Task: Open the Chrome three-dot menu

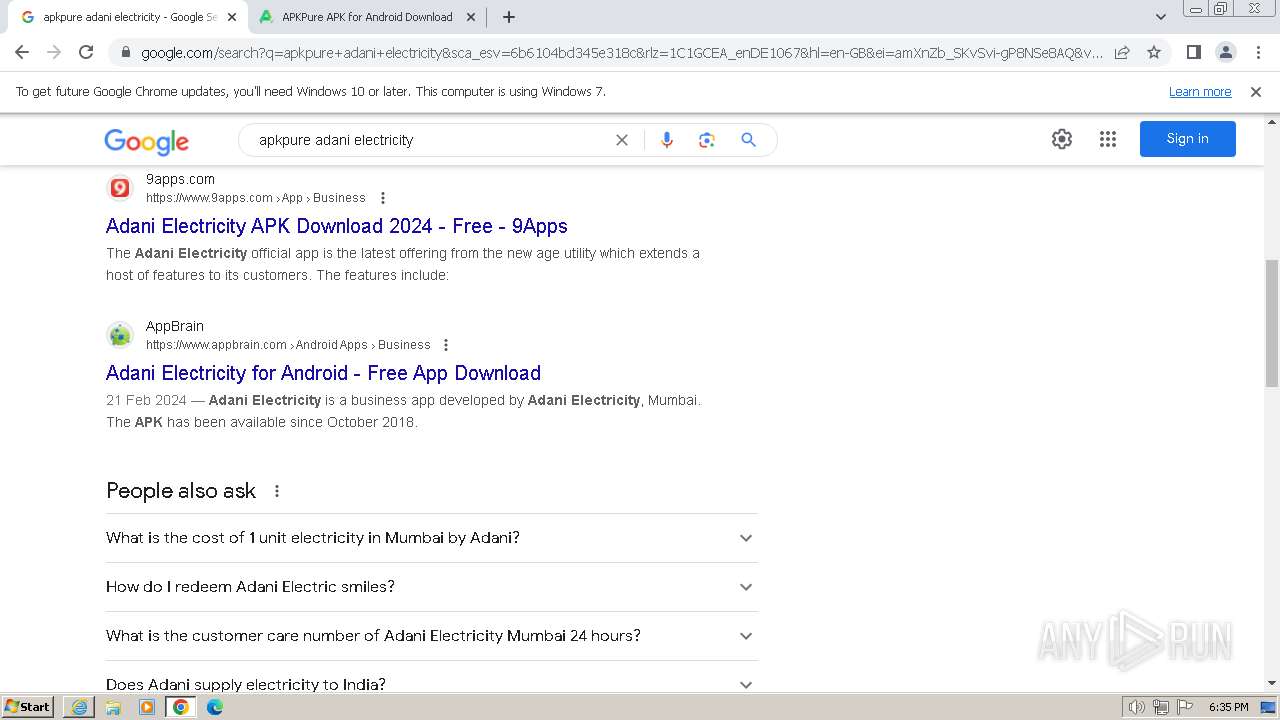Action: [1258, 52]
